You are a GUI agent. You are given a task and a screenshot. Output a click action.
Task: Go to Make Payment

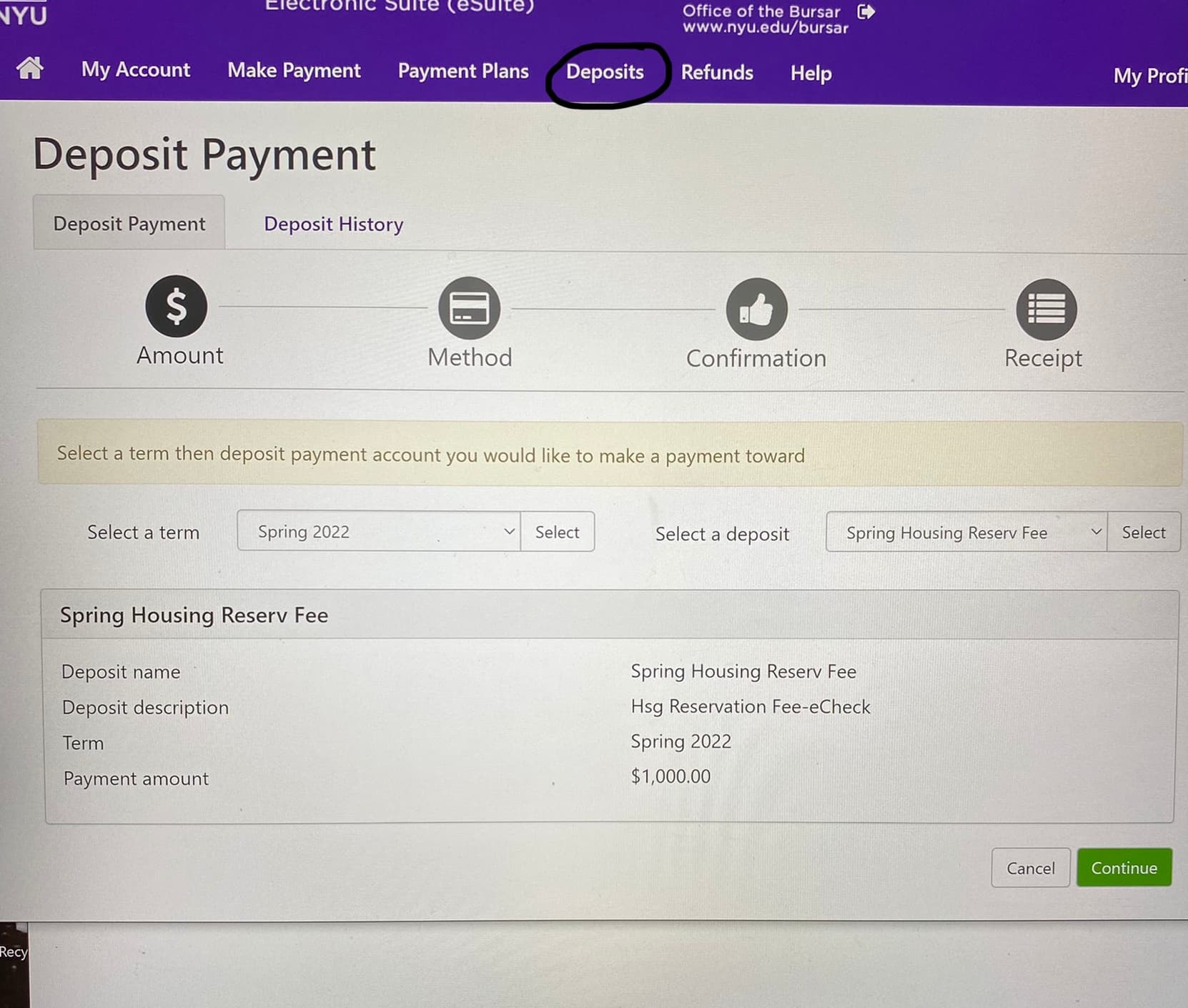tap(294, 70)
